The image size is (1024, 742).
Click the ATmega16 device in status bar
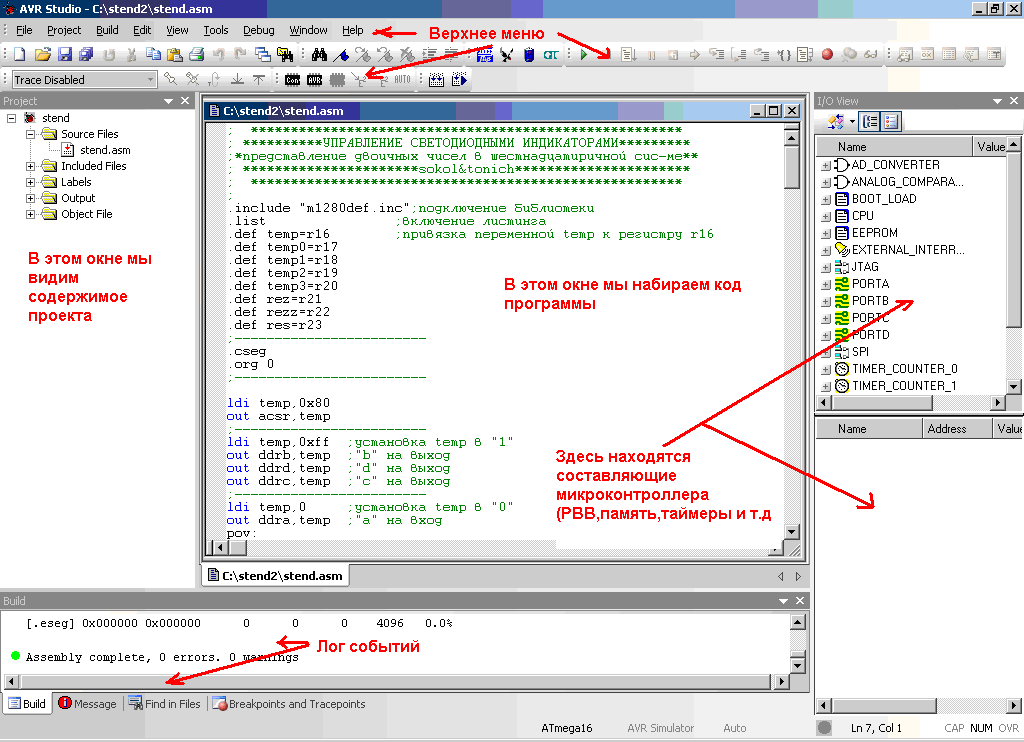(x=566, y=728)
